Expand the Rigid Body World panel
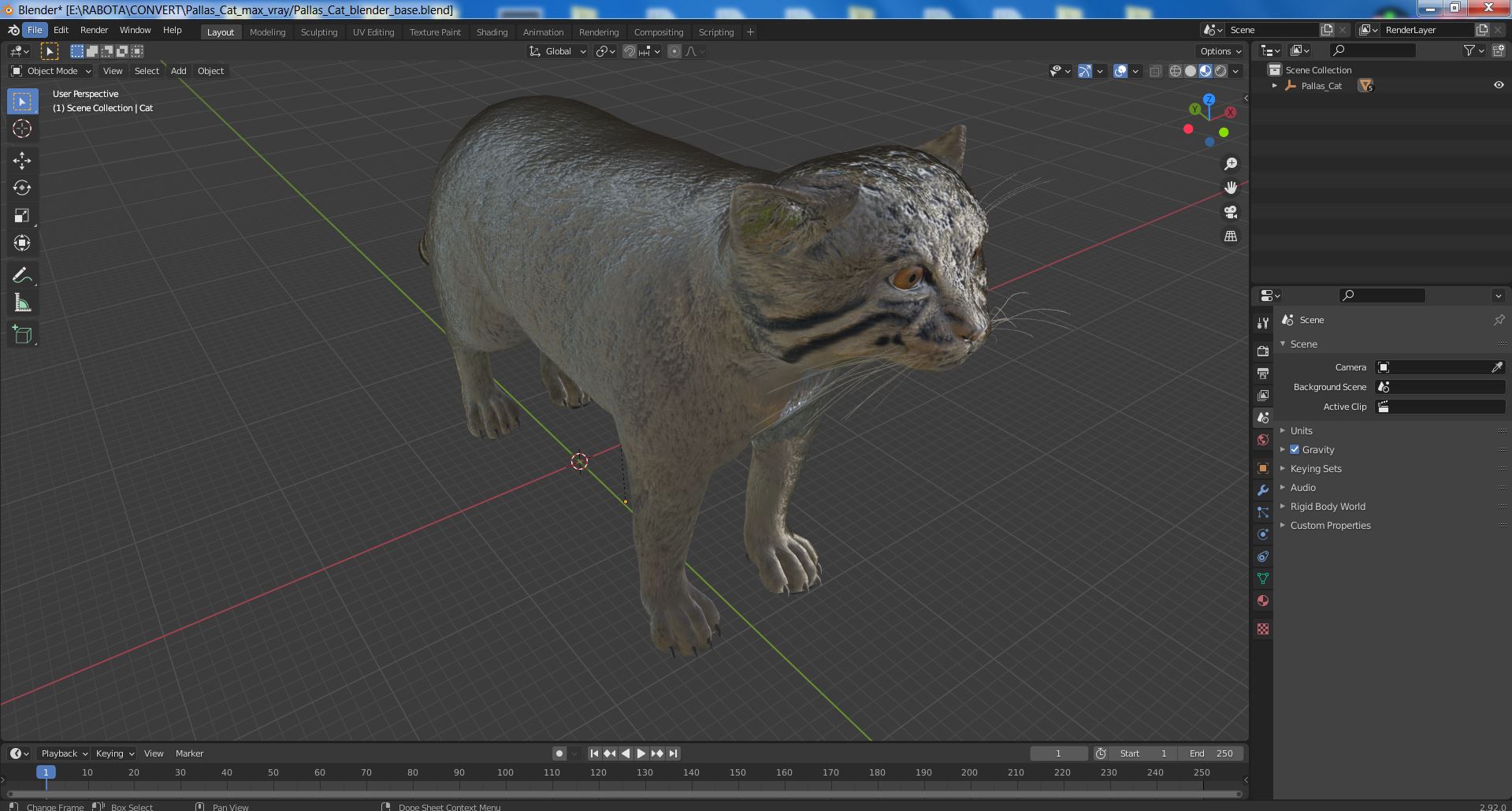 click(x=1328, y=506)
